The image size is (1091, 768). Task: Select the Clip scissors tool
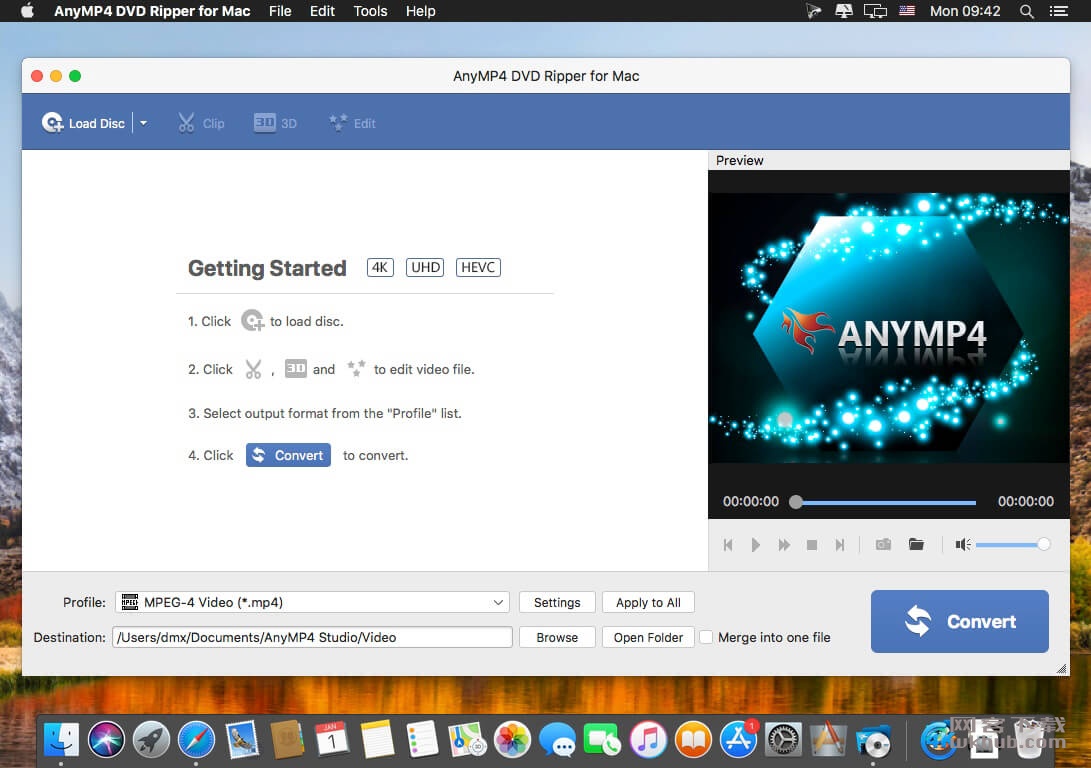click(x=201, y=123)
